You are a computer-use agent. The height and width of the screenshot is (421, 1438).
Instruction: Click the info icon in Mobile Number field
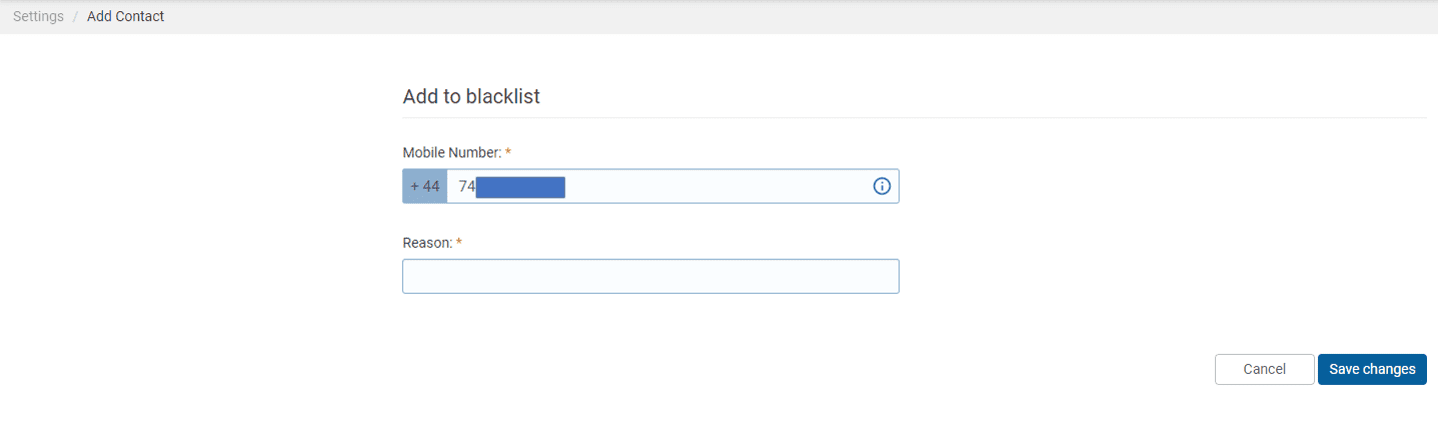882,186
